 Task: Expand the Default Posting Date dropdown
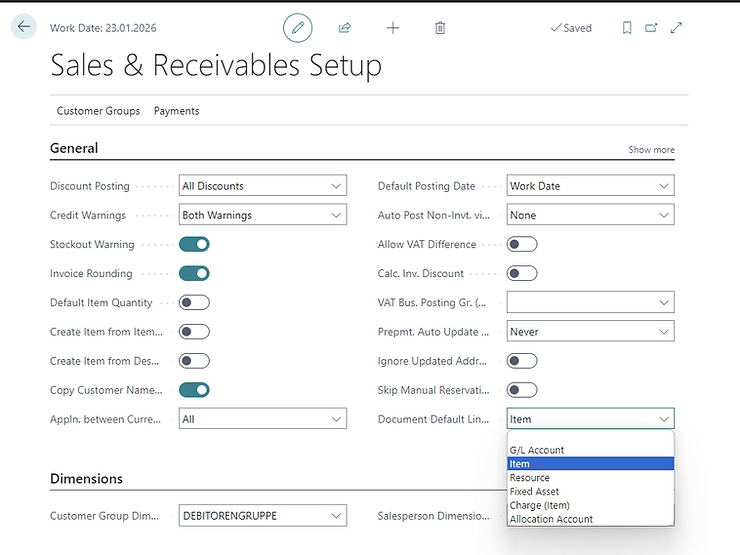coord(590,186)
